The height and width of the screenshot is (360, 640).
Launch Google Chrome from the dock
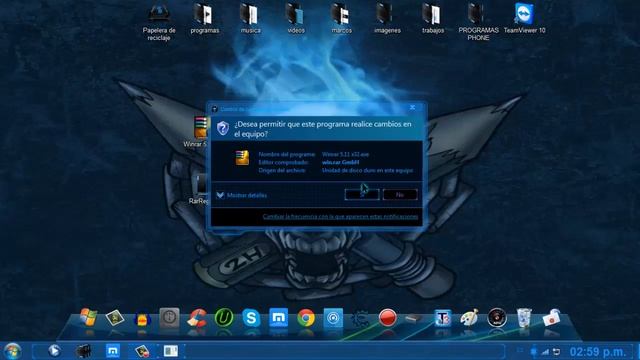point(306,318)
